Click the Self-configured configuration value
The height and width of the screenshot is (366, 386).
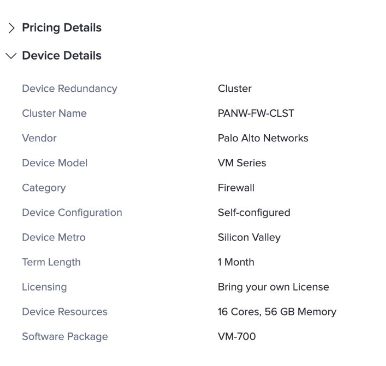(254, 213)
